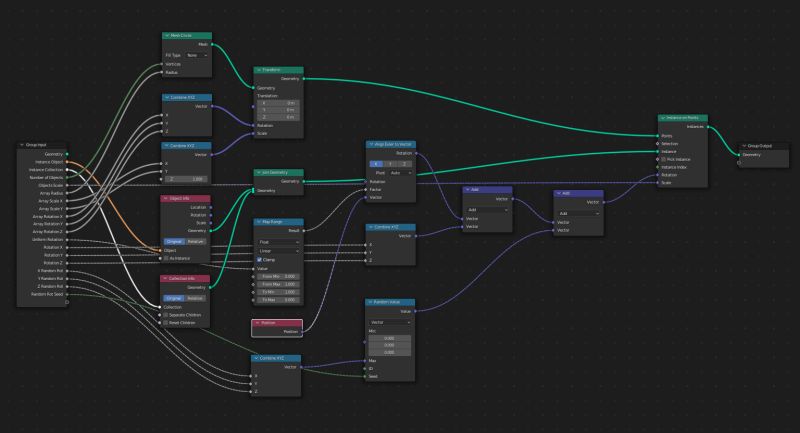Click Random Rot Seed socket on Group Input
The width and height of the screenshot is (800, 433).
67,294
